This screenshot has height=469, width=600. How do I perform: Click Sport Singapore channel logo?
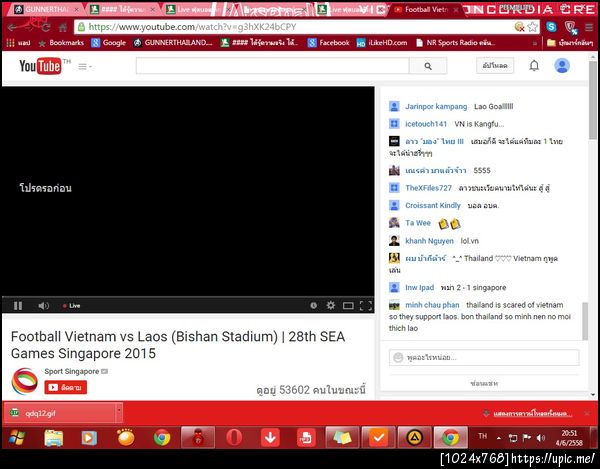(x=25, y=381)
